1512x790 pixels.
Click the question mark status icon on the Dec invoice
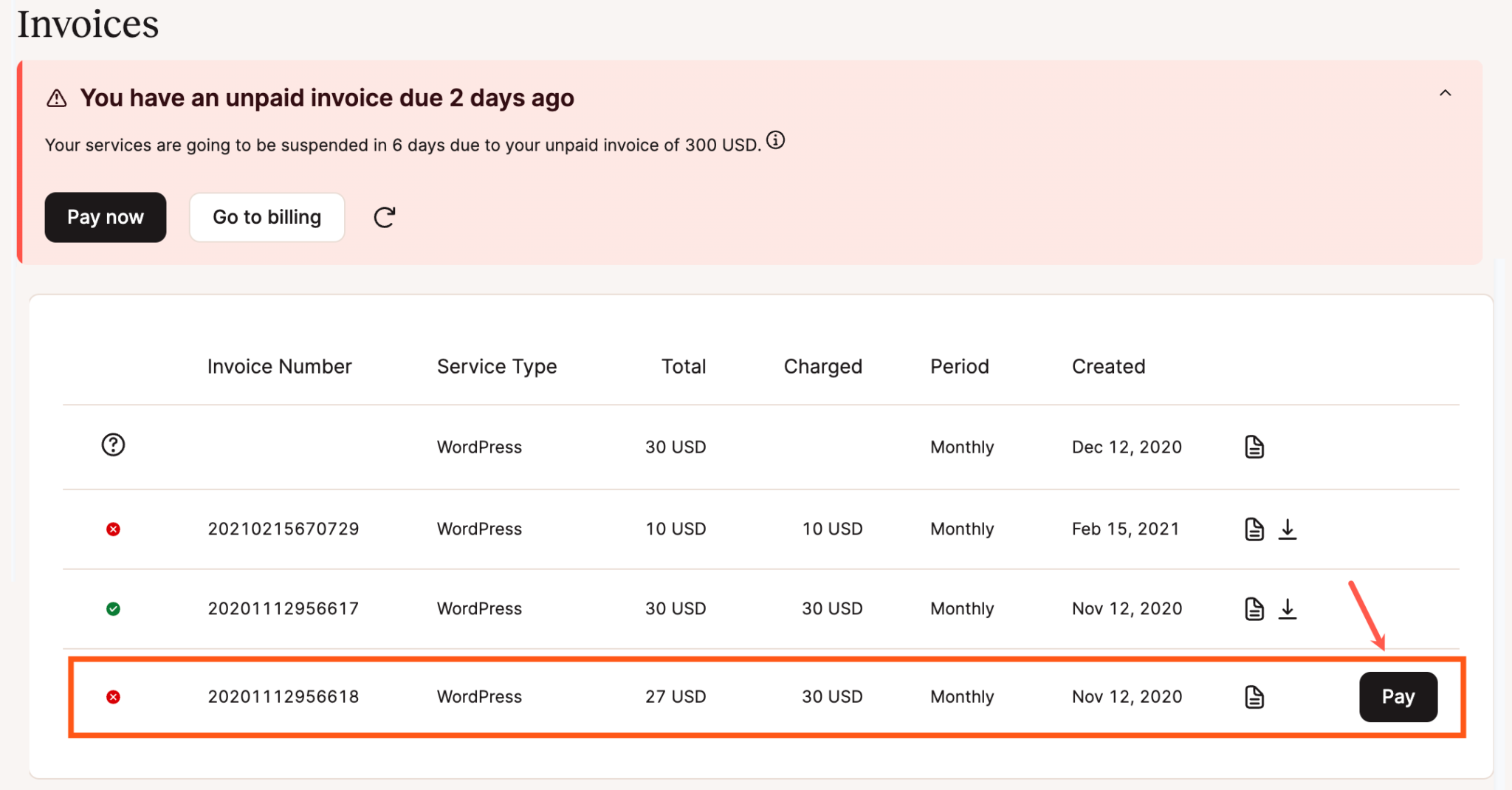click(113, 445)
